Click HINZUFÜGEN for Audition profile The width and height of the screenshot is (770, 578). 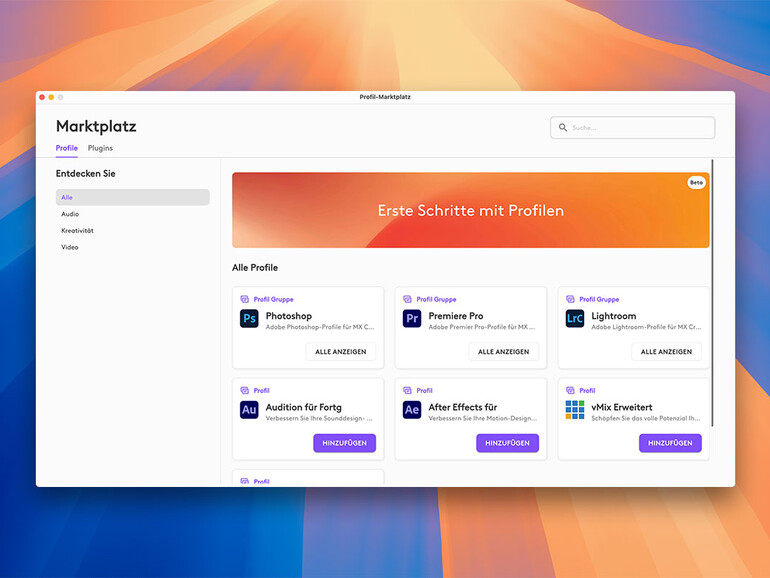345,443
